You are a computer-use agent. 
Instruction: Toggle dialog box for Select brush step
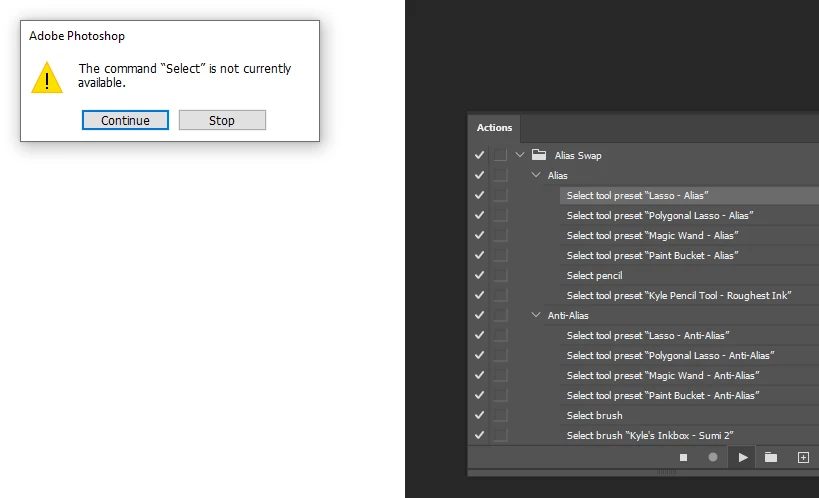click(x=500, y=415)
